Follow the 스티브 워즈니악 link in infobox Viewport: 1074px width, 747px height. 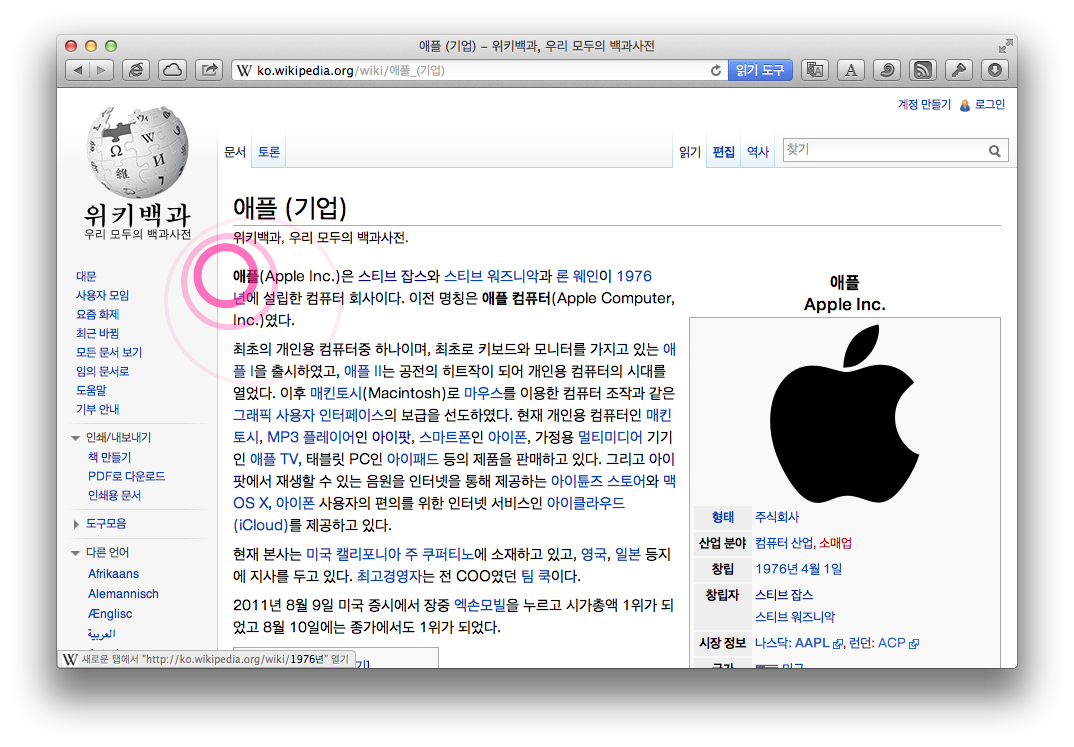(x=795, y=618)
